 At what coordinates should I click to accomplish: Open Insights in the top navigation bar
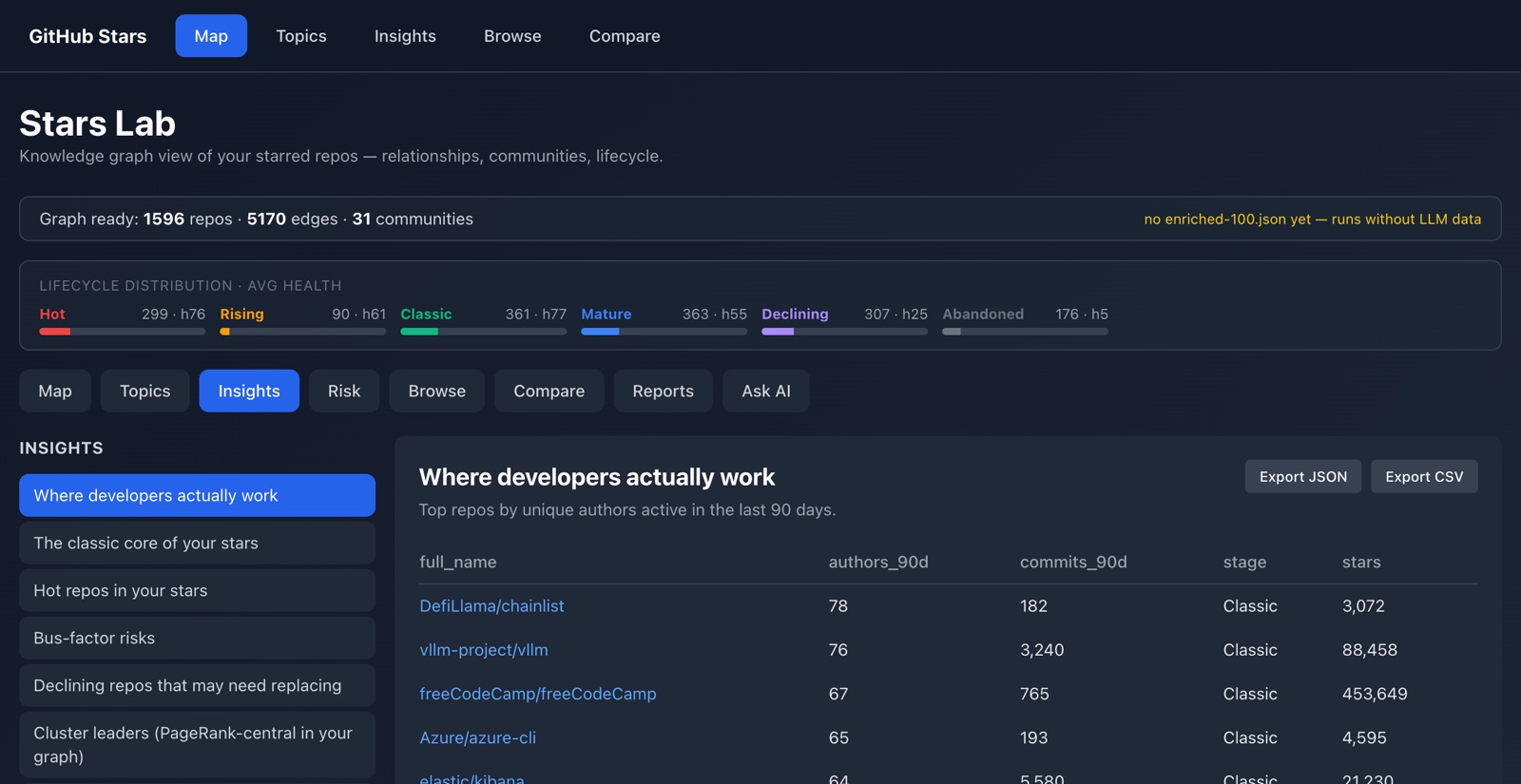tap(405, 36)
